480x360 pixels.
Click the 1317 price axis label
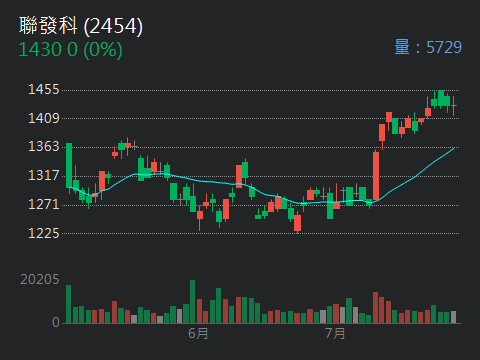pyautogui.click(x=44, y=176)
